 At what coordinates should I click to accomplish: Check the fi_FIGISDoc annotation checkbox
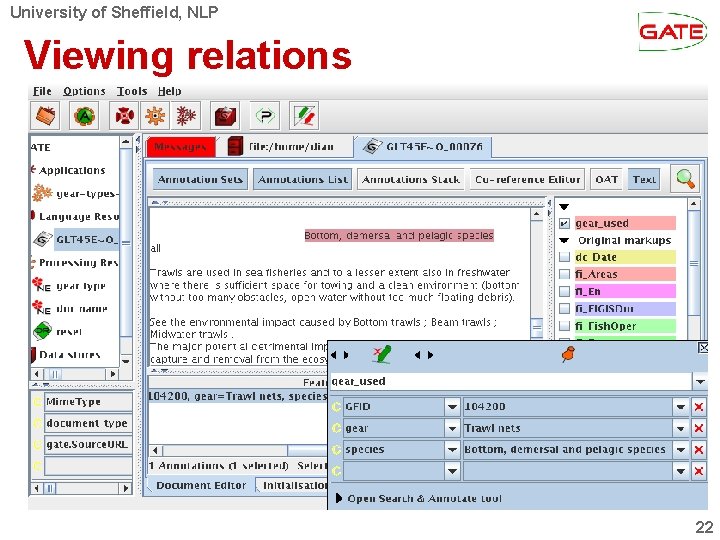pyautogui.click(x=564, y=309)
